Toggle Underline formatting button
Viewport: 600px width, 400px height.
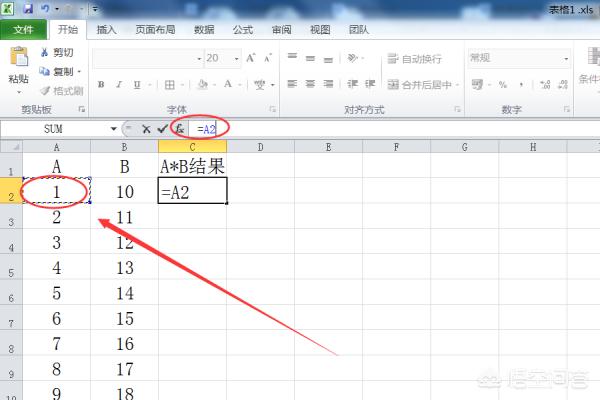tap(134, 85)
